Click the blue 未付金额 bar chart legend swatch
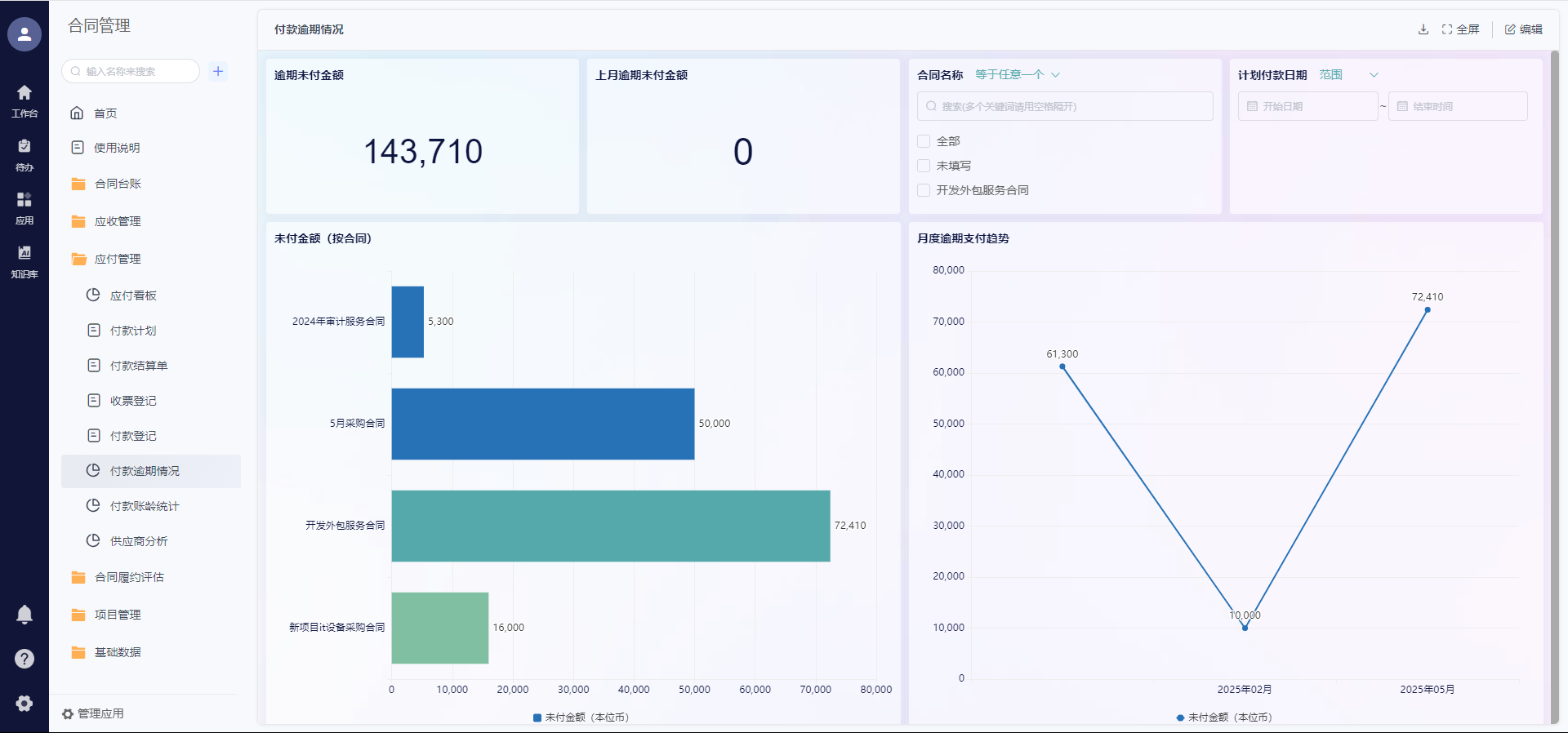1568x733 pixels. pos(537,717)
